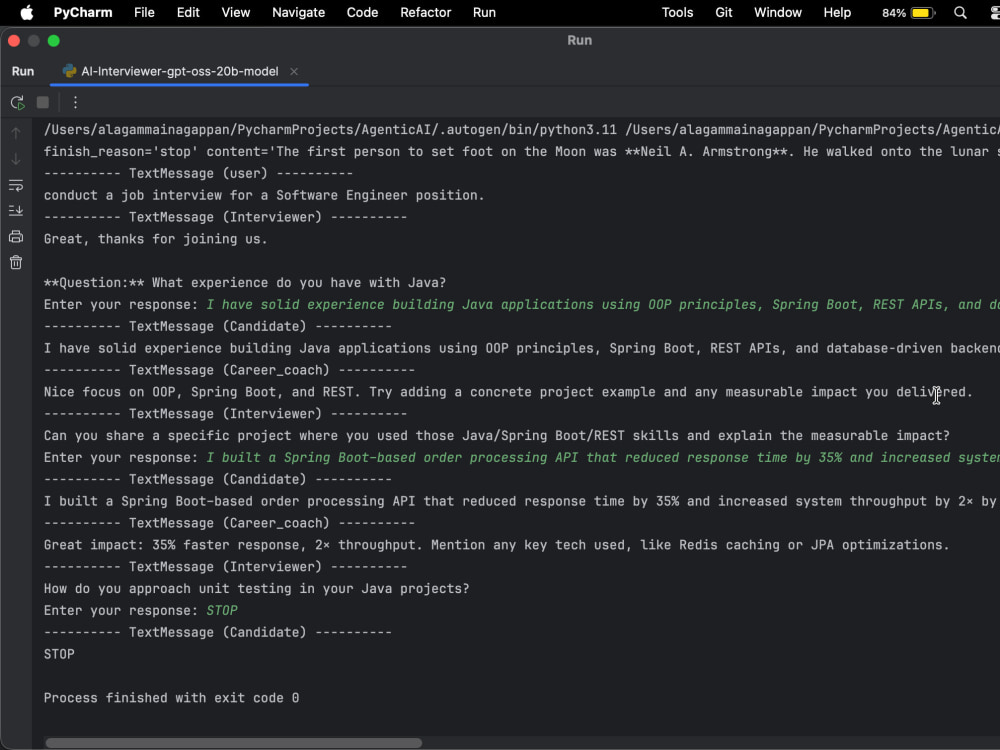Viewport: 1000px width, 750px height.
Task: Click 'Great impact: 35% faster response' line
Action: (x=497, y=545)
